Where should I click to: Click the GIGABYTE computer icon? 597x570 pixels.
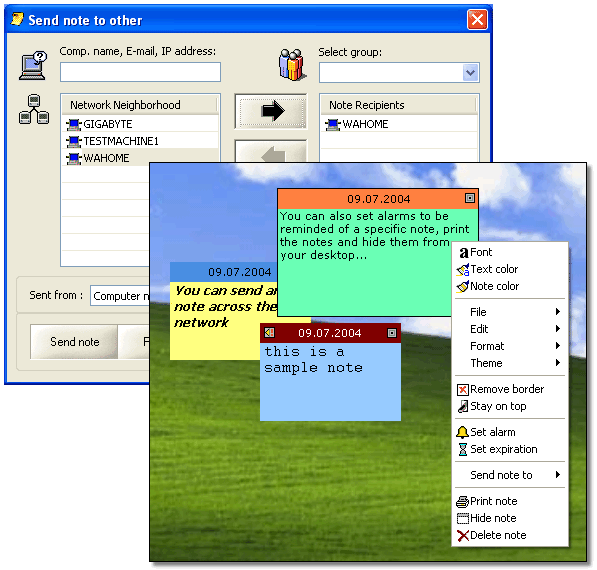pos(73,124)
